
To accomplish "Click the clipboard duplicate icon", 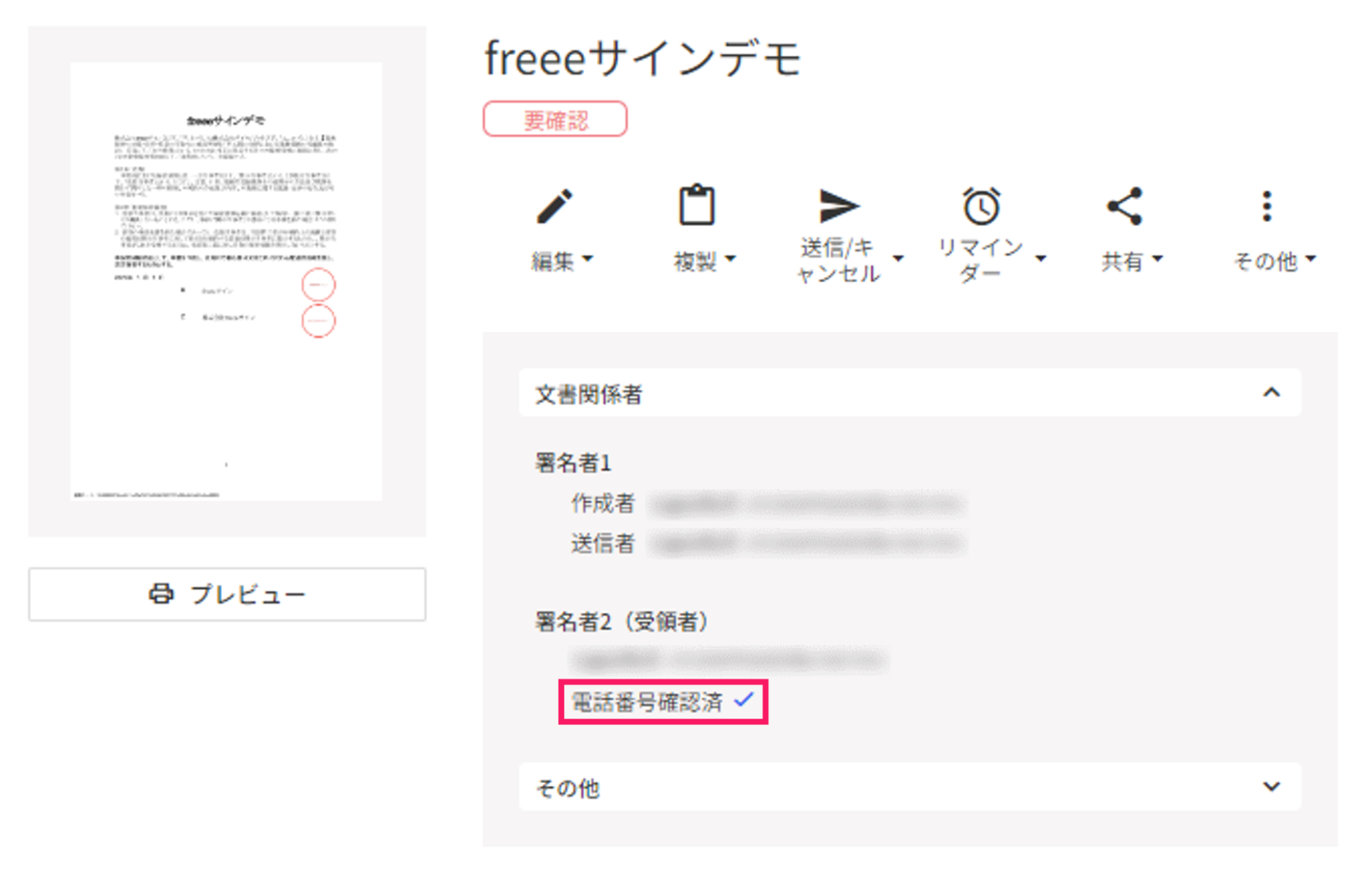I will click(x=697, y=205).
